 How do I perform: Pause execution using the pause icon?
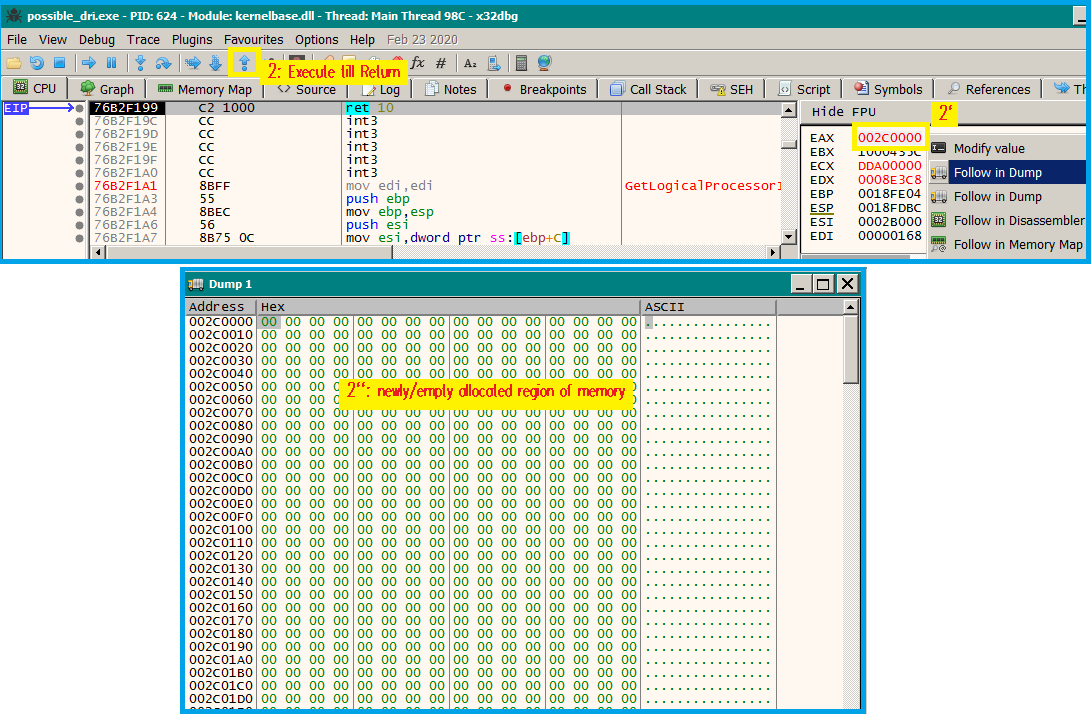coord(111,63)
